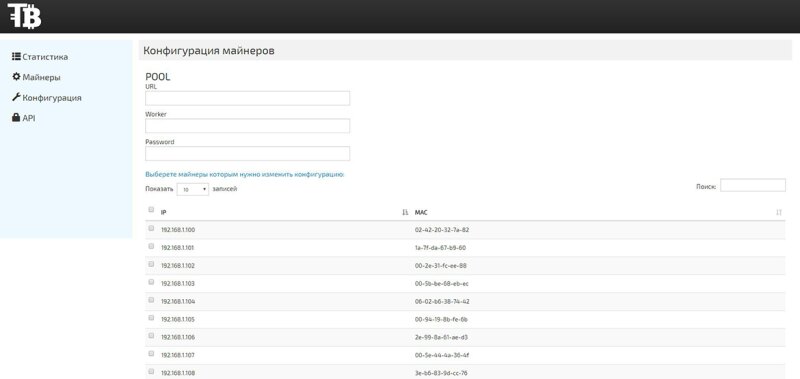The image size is (800, 379).
Task: Click MAC address 2e-99-8a-61-ae-d3
Action: [x=441, y=337]
